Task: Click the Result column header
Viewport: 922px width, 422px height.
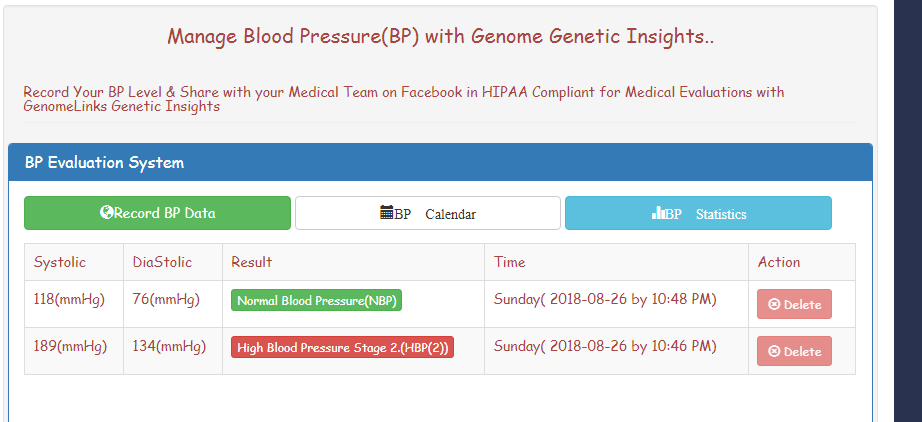Action: (x=252, y=262)
